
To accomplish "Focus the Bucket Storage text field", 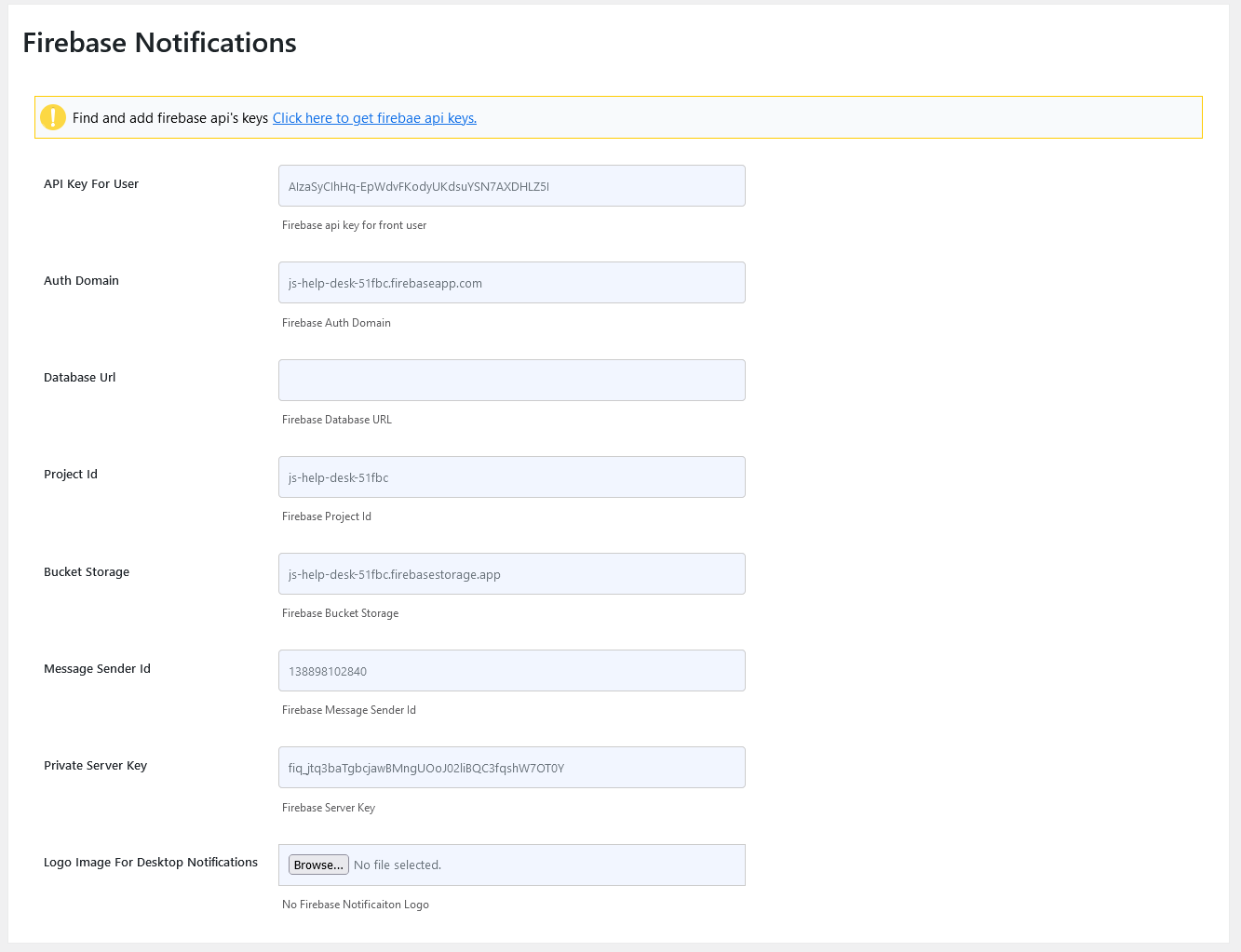I will (x=511, y=574).
